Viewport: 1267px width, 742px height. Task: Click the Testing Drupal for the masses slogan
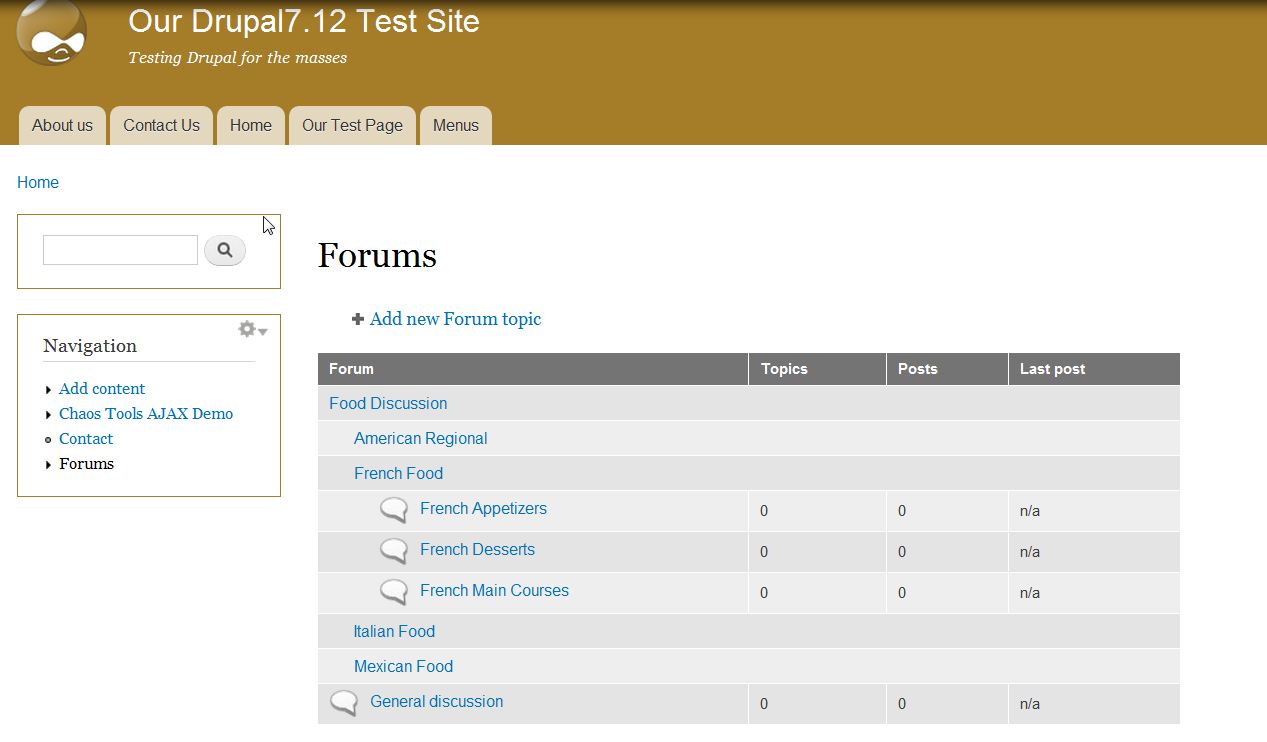[237, 58]
